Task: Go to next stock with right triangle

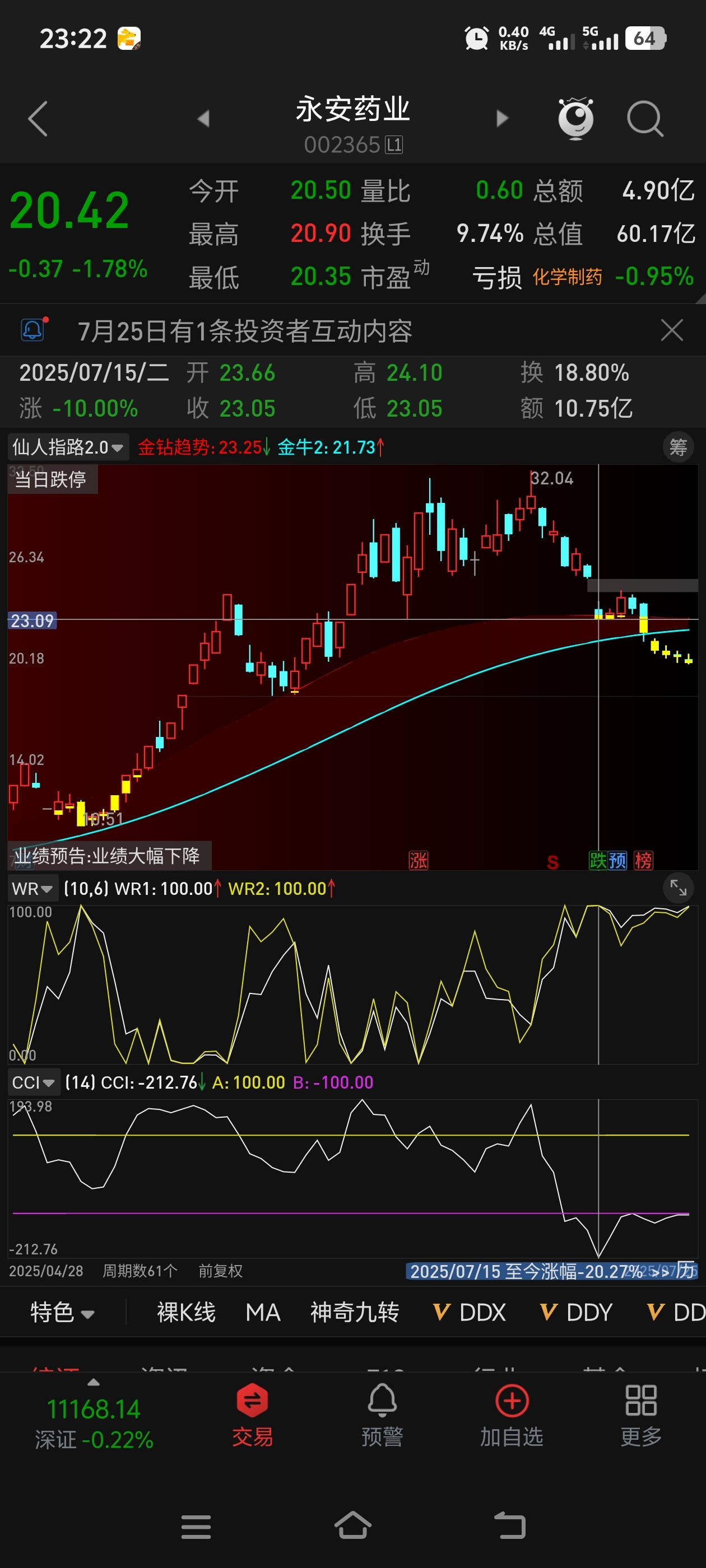Action: [502, 118]
